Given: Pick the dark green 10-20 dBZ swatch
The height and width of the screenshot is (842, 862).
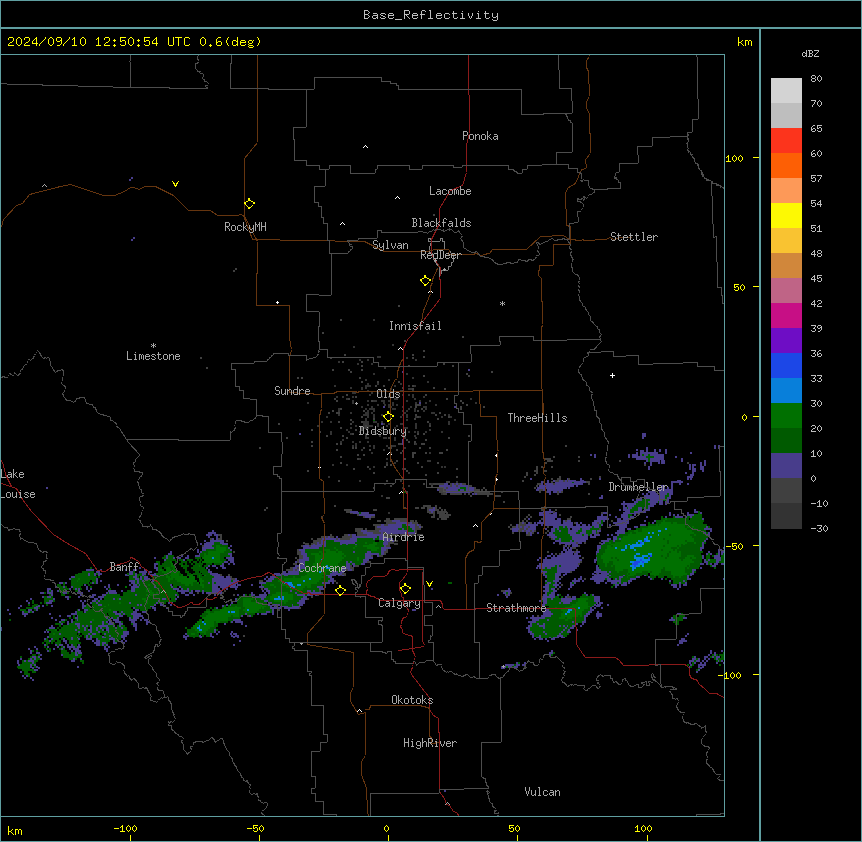Looking at the screenshot, I should (x=786, y=440).
